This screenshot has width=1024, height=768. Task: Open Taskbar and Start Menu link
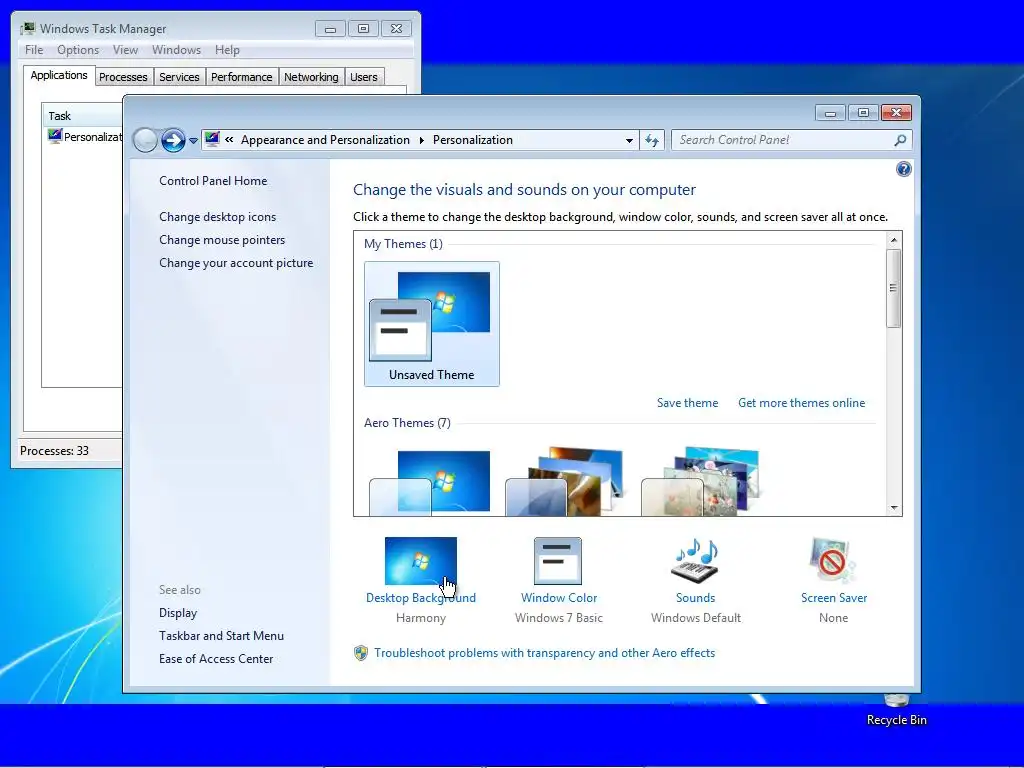221,635
